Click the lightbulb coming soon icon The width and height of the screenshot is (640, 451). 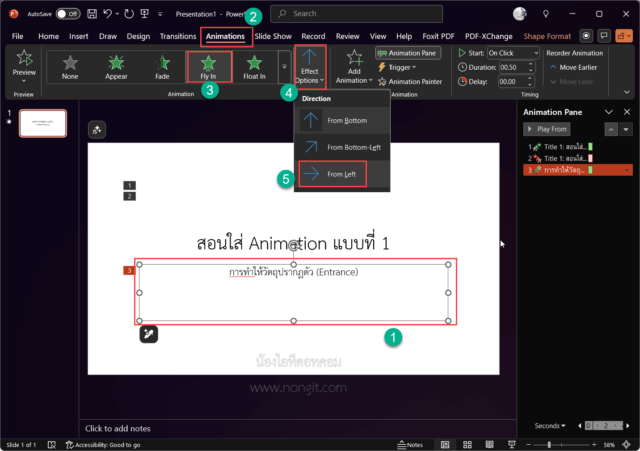click(x=546, y=14)
